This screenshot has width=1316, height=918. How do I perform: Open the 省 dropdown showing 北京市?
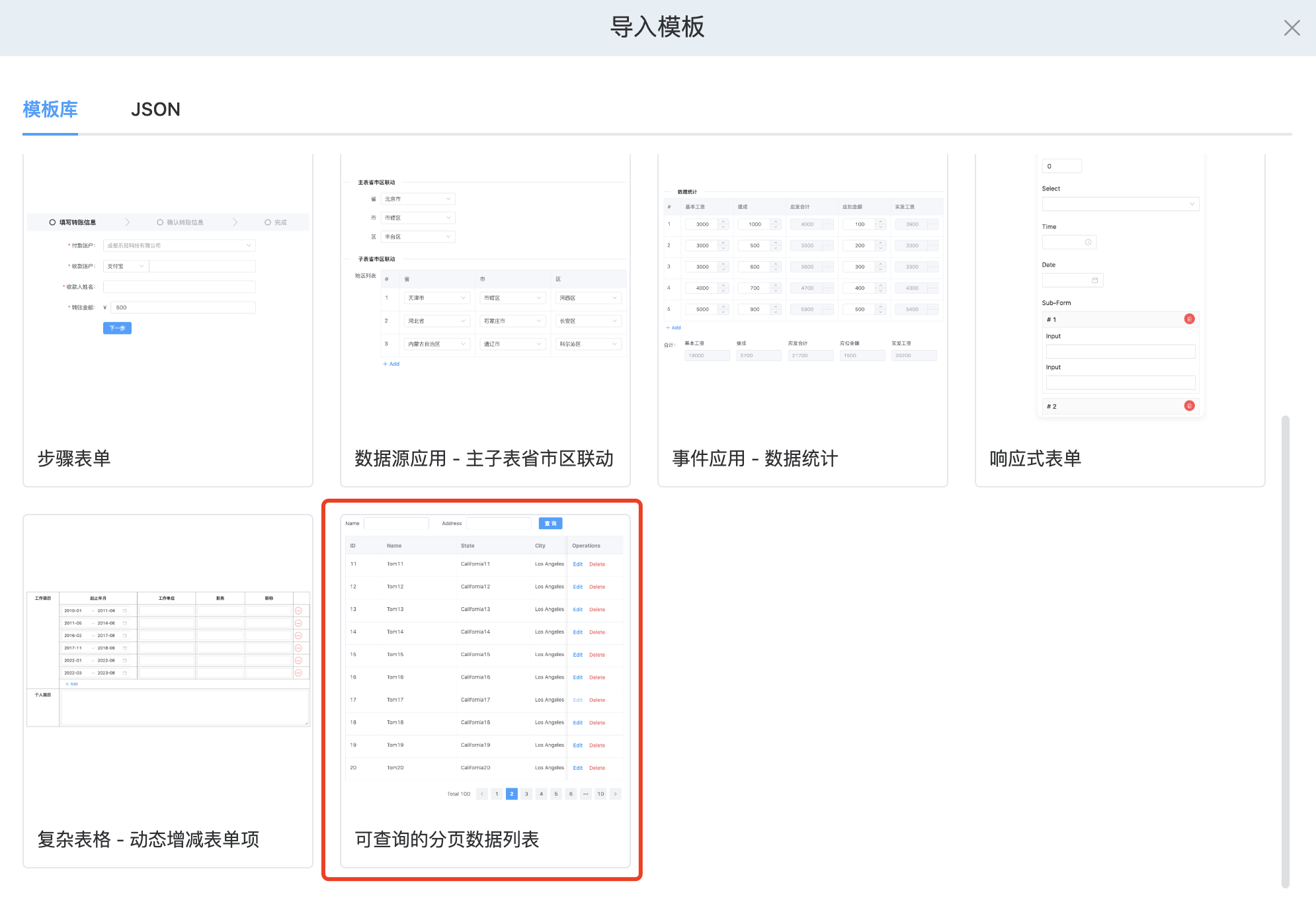pos(418,199)
